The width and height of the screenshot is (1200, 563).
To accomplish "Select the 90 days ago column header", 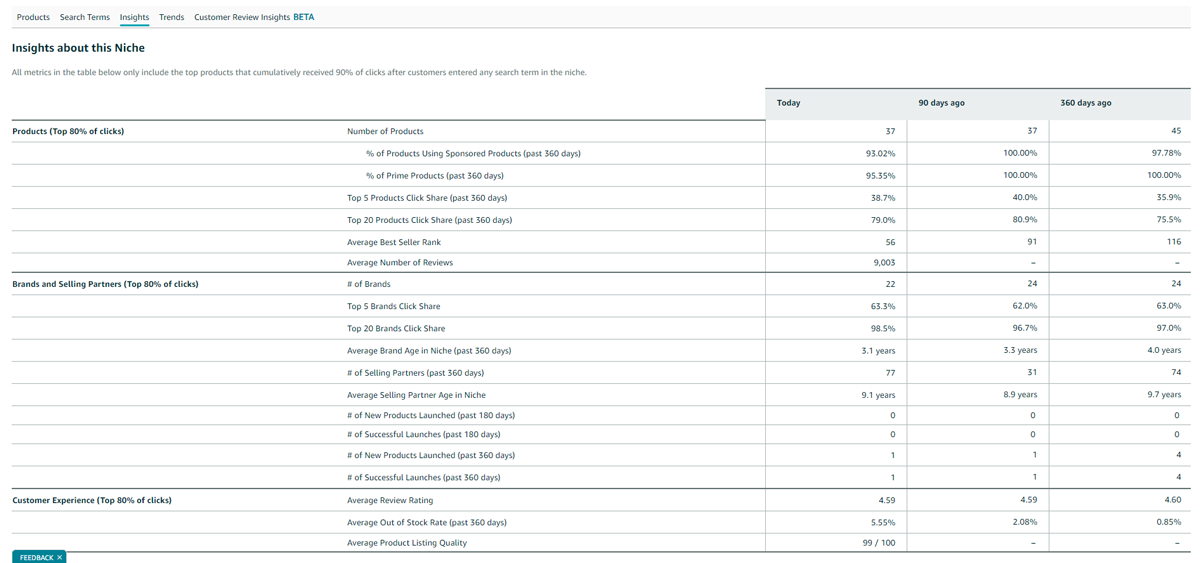I will coord(941,103).
